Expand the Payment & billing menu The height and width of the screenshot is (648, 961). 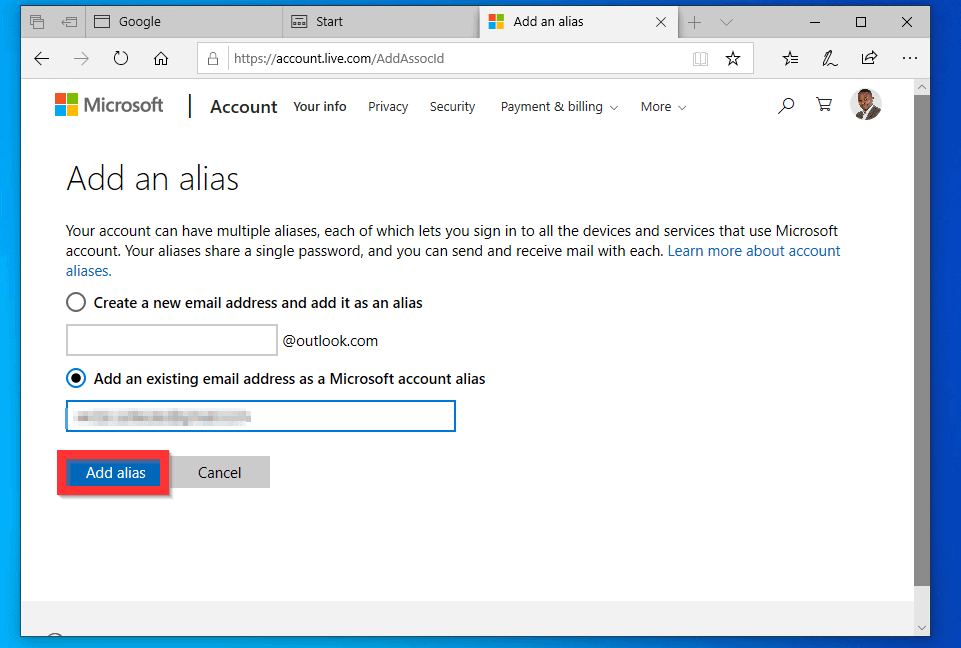coord(559,107)
